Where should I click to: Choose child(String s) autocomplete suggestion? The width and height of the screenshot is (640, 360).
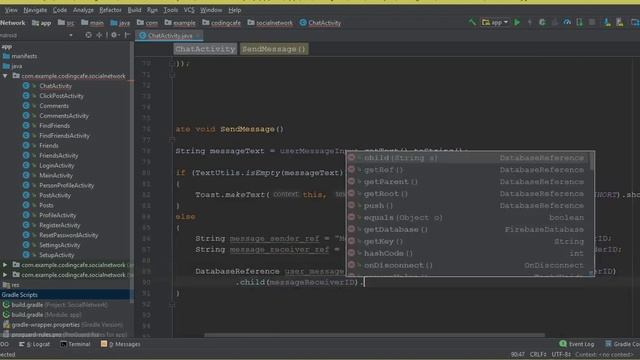pos(468,158)
